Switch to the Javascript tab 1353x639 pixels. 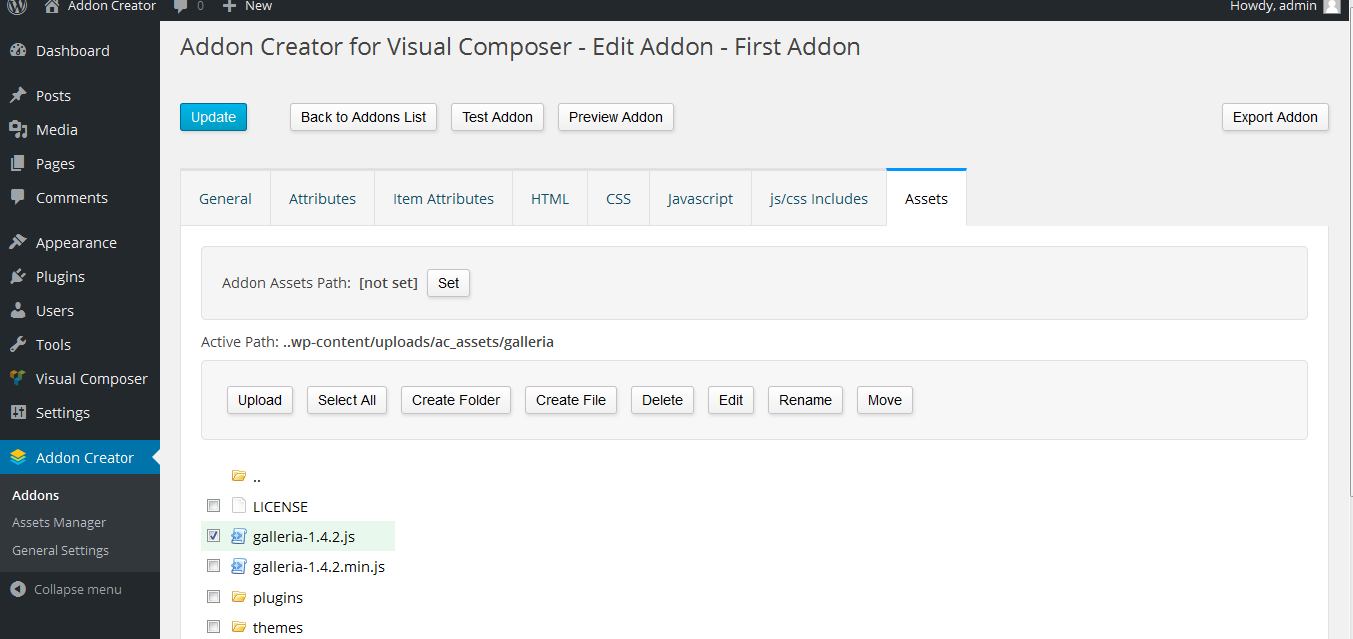pyautogui.click(x=700, y=199)
